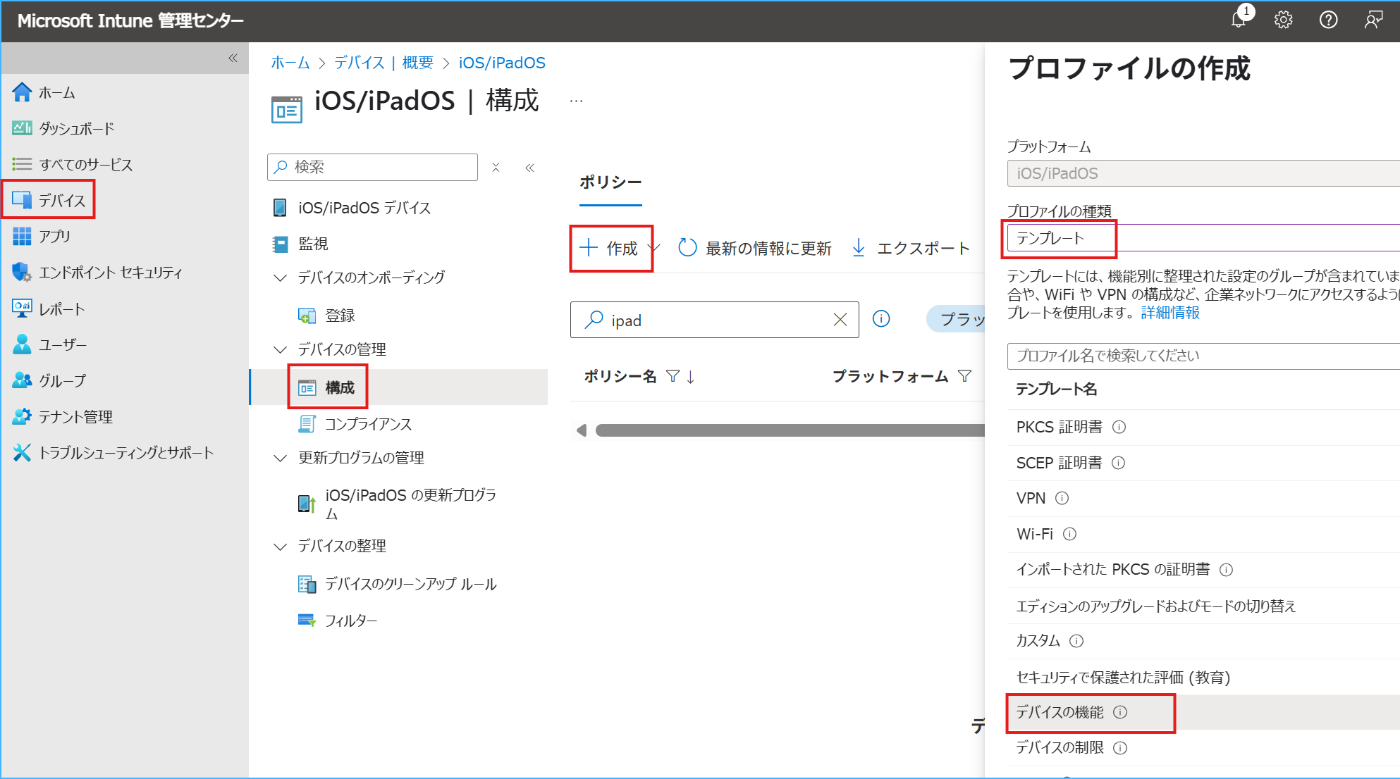
Task: Click the ホーム breadcrumb link
Action: click(290, 62)
